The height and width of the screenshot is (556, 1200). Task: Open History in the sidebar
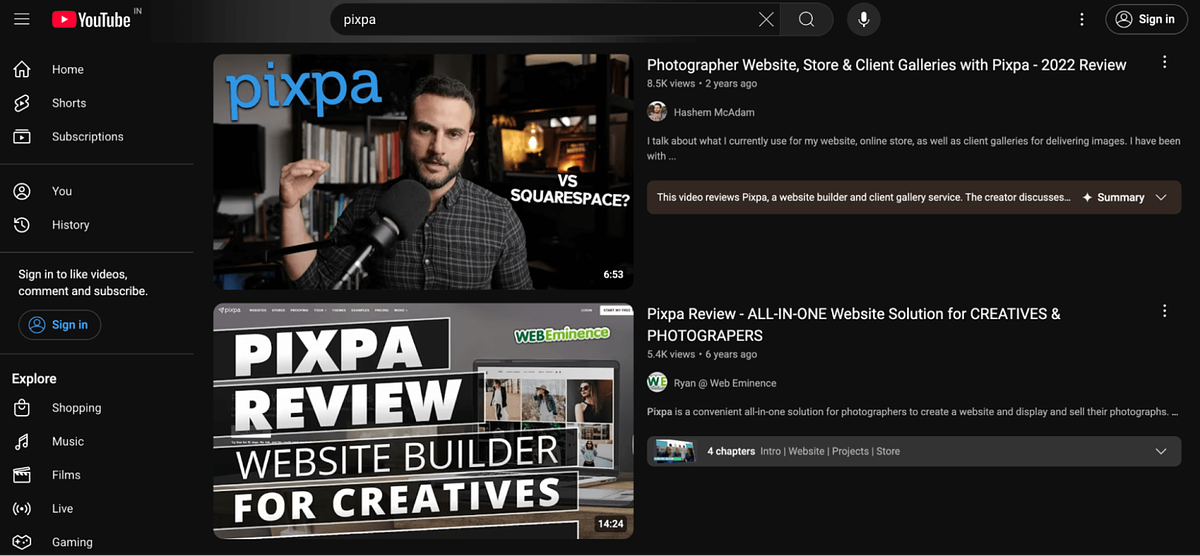pos(70,225)
